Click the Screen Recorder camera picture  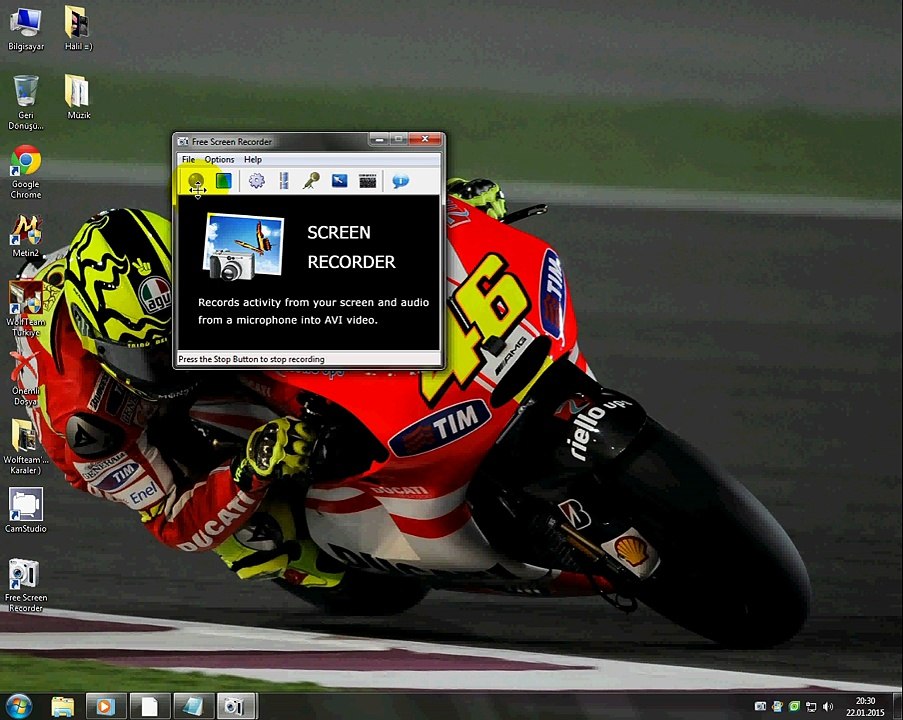[x=244, y=247]
